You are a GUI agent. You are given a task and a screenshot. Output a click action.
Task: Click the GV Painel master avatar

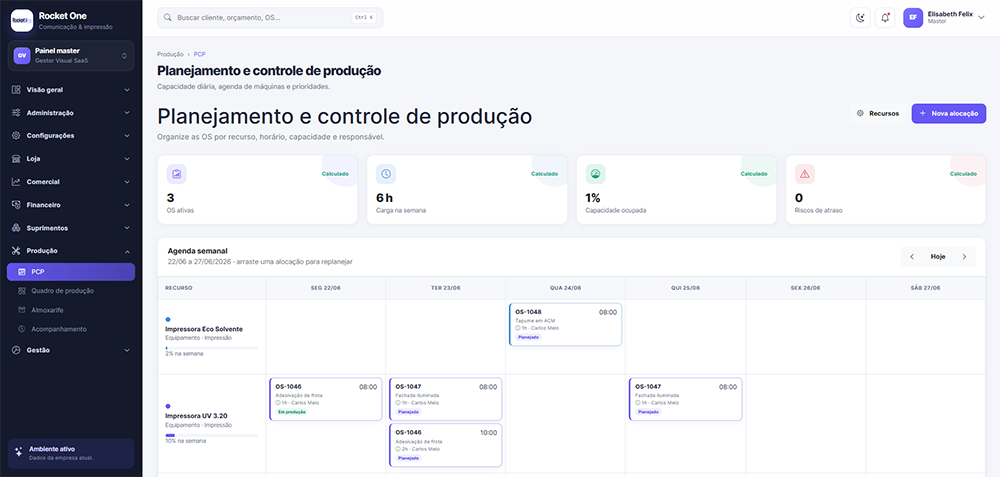(22, 55)
